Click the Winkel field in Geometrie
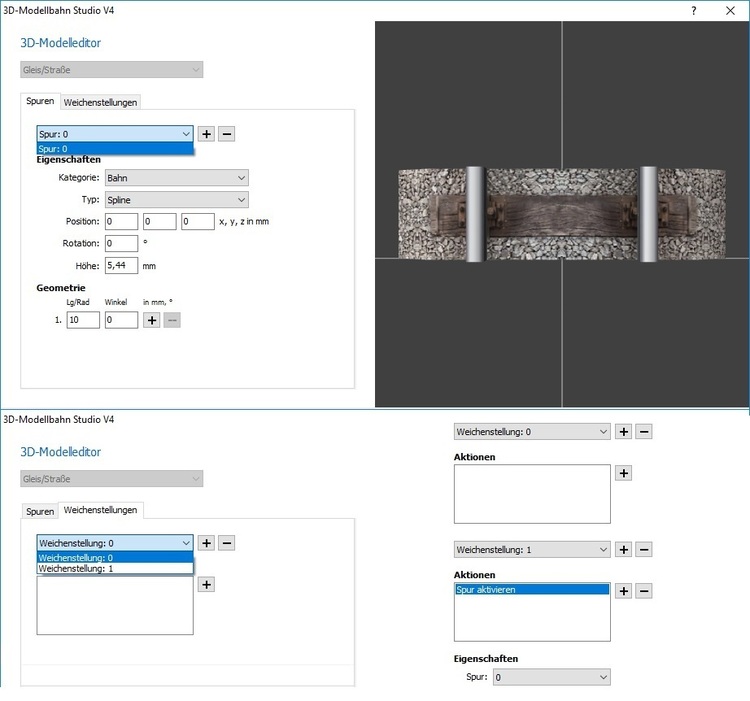This screenshot has width=750, height=701. coord(121,320)
